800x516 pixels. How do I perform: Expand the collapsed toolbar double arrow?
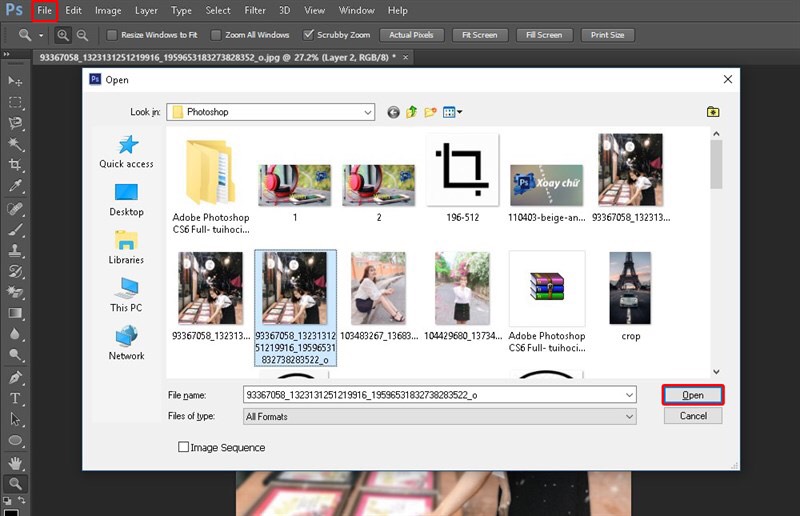click(x=6, y=54)
